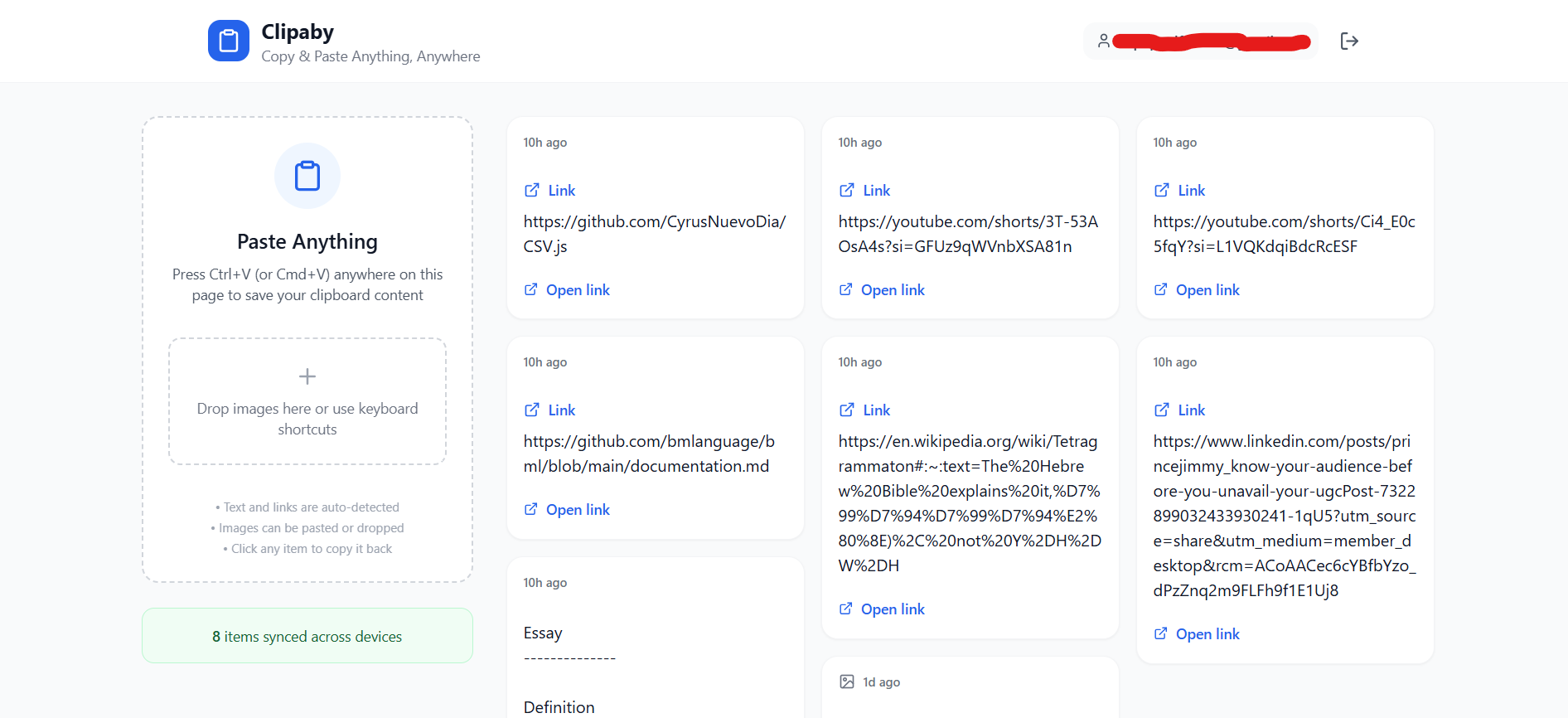The image size is (1568, 718).
Task: Click the logout icon in header
Action: 1349,41
